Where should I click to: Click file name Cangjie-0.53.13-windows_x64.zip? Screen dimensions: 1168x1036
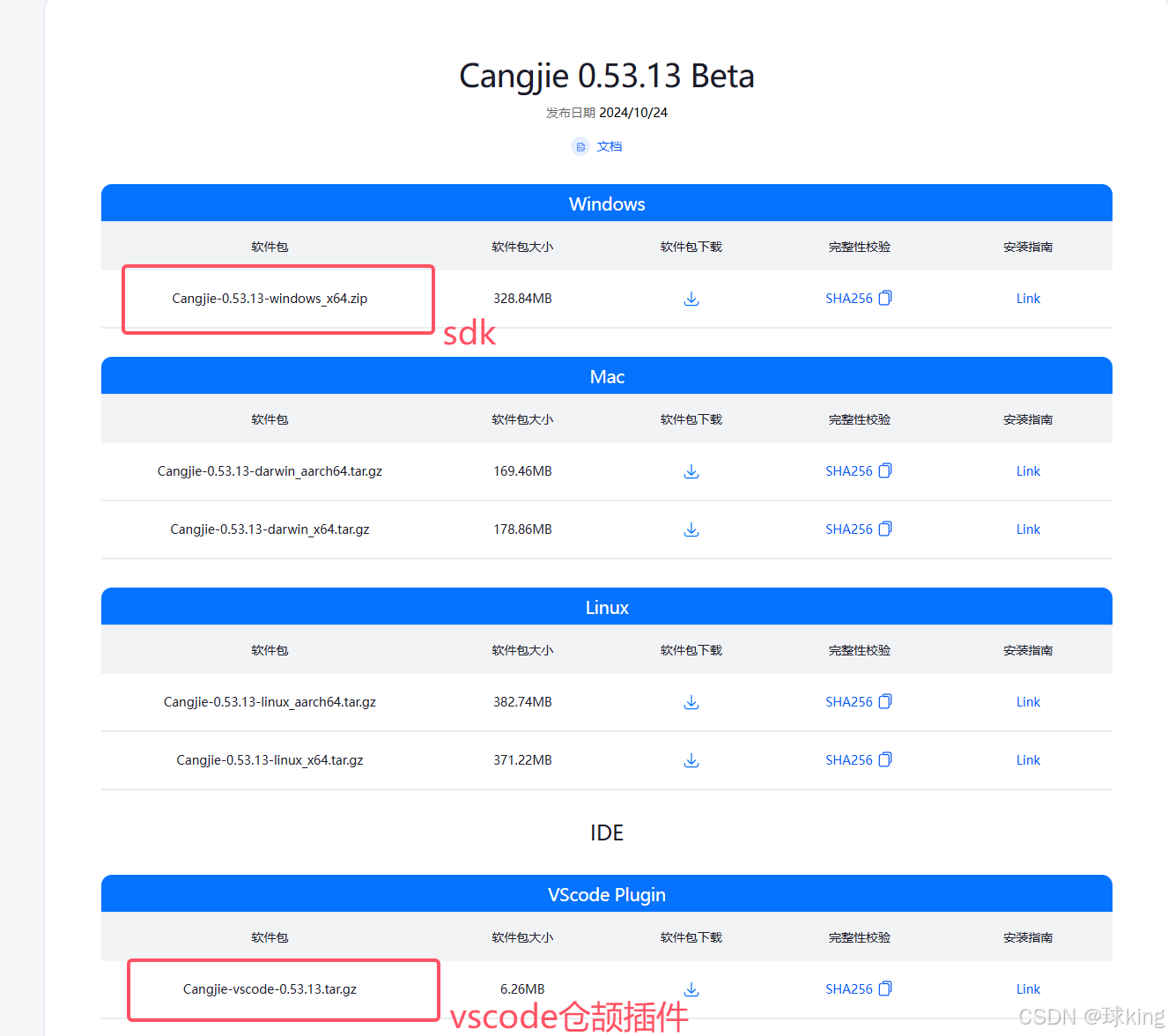pyautogui.click(x=270, y=299)
